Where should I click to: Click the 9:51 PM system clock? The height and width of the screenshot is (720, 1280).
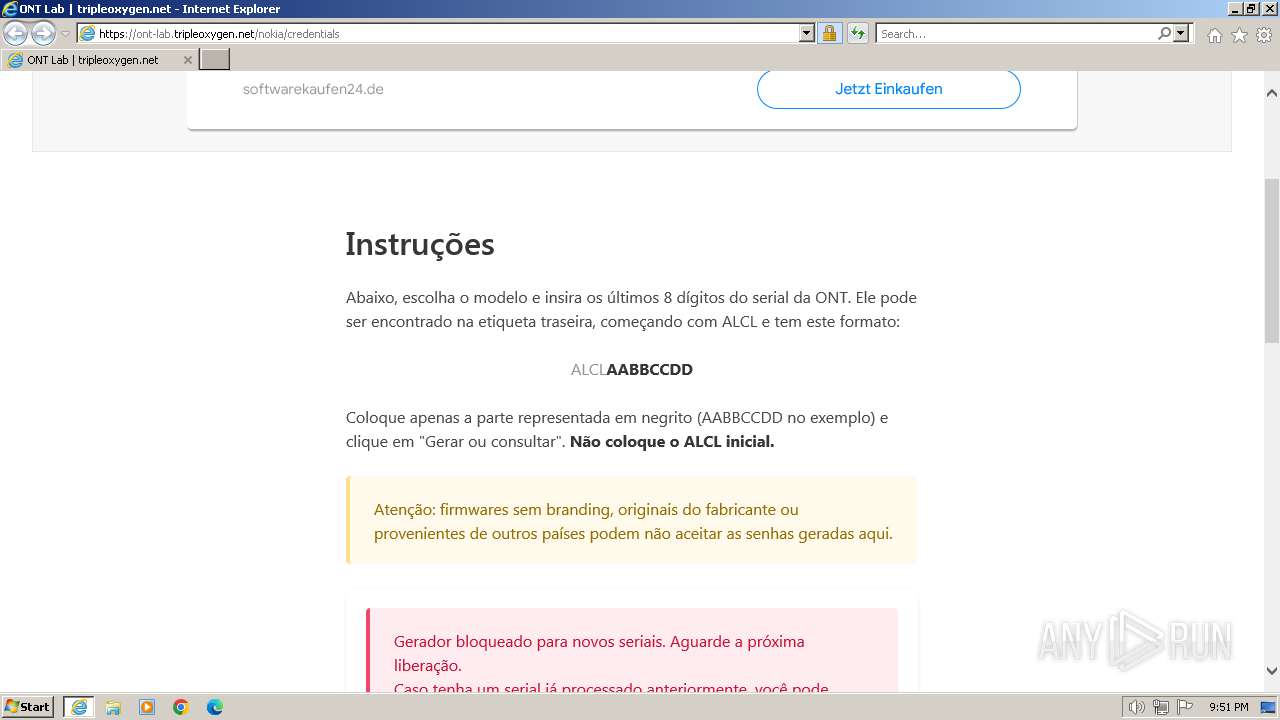pos(1229,707)
